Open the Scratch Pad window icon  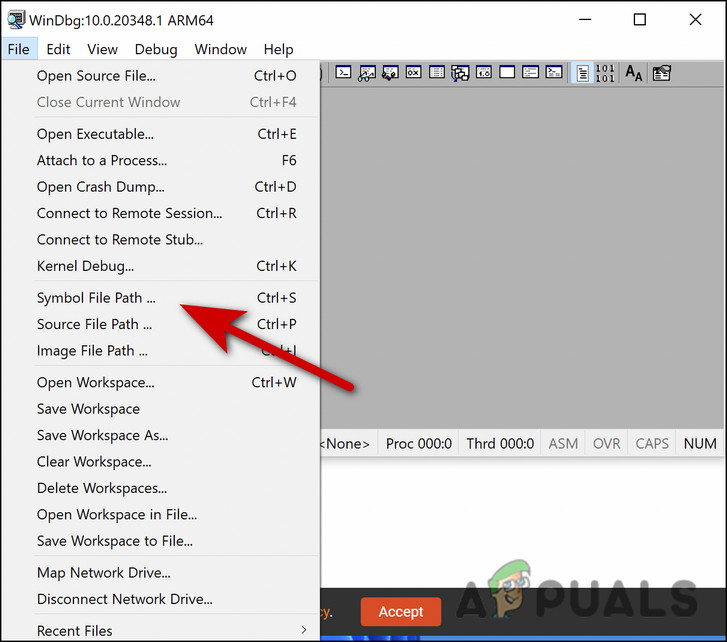pos(507,73)
